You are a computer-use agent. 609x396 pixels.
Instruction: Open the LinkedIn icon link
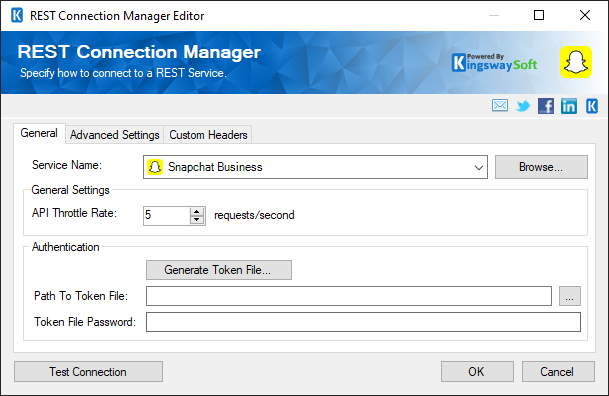[x=569, y=106]
